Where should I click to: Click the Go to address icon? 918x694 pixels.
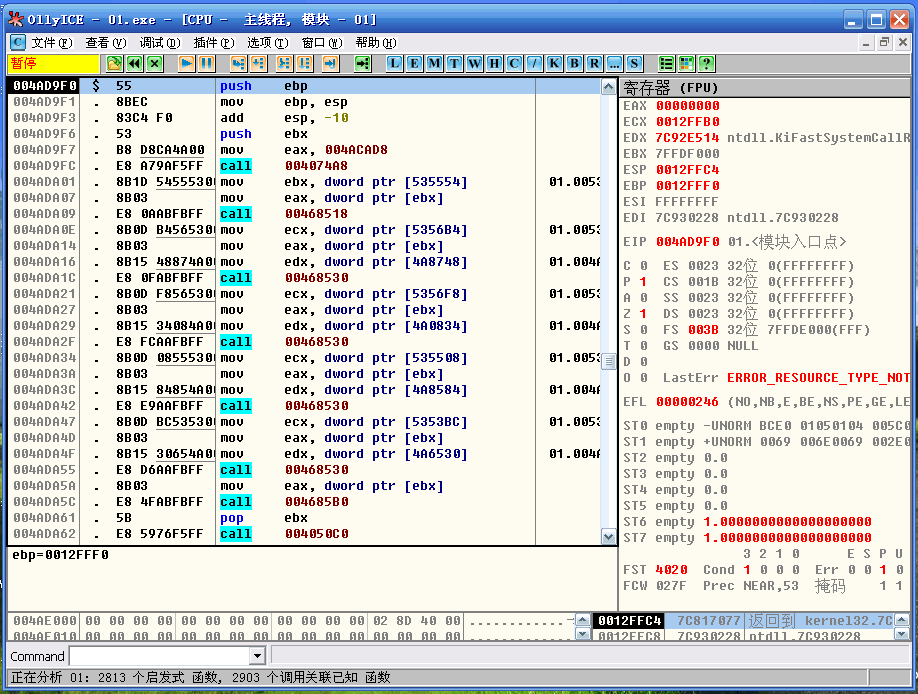point(362,63)
